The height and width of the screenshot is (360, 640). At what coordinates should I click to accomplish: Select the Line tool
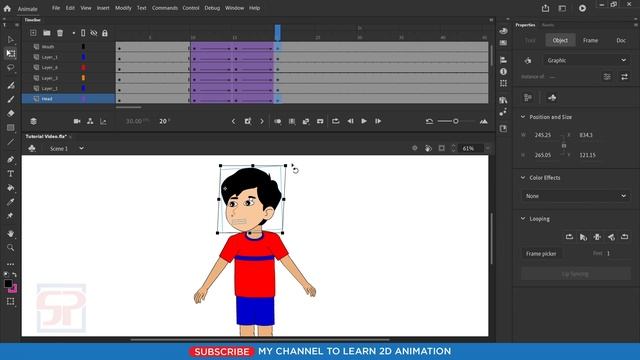click(x=11, y=142)
